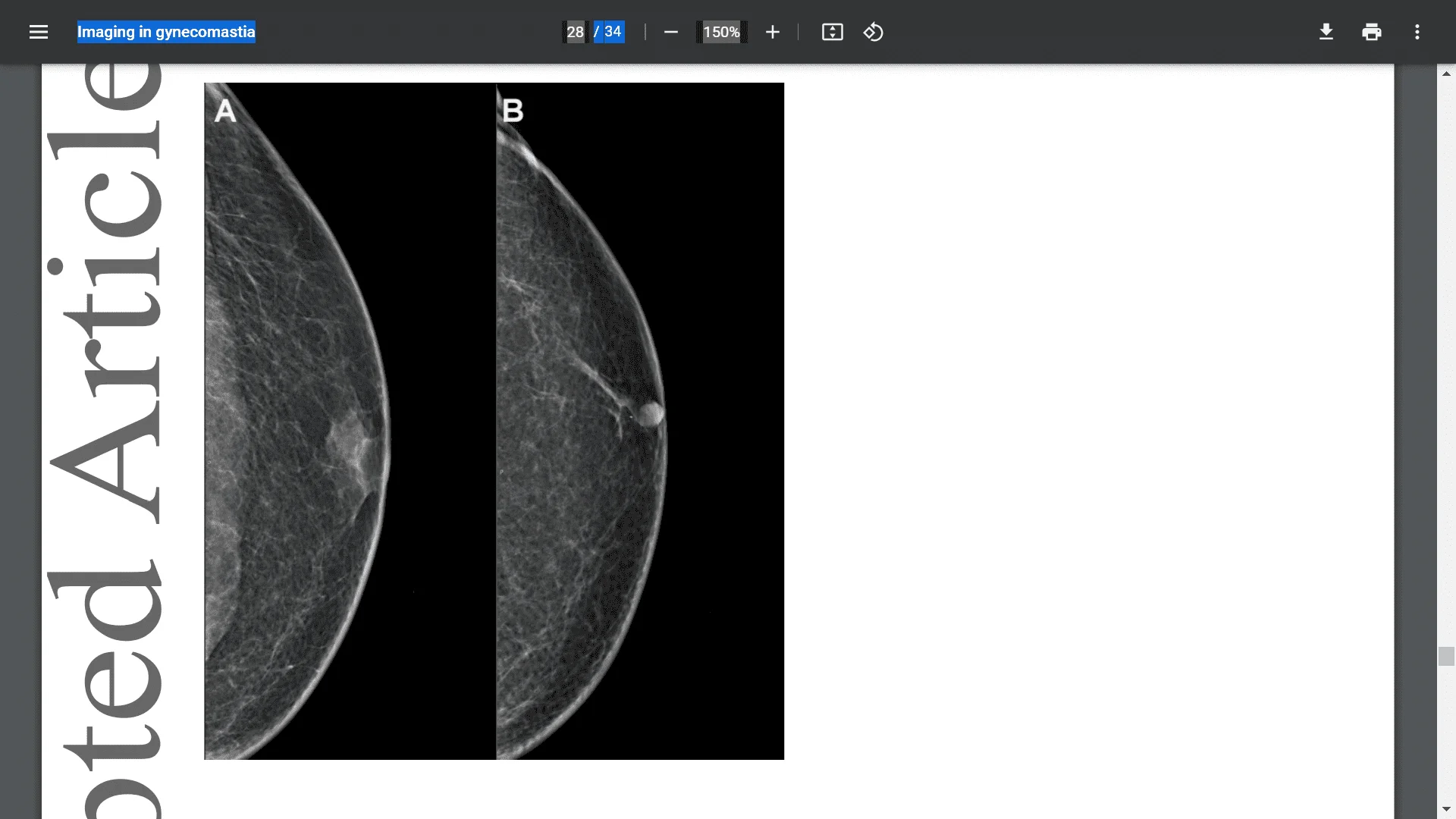The width and height of the screenshot is (1456, 819).
Task: Zoom in the document
Action: [772, 32]
